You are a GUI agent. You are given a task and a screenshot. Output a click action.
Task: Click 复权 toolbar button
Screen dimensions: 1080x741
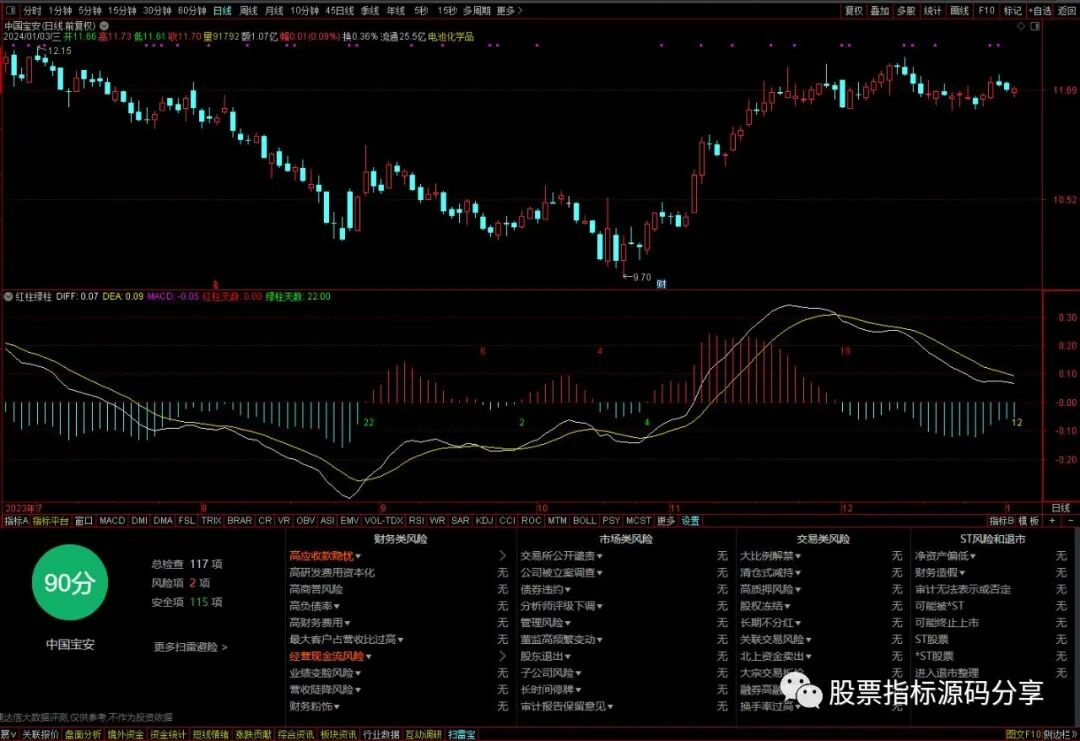pyautogui.click(x=854, y=11)
